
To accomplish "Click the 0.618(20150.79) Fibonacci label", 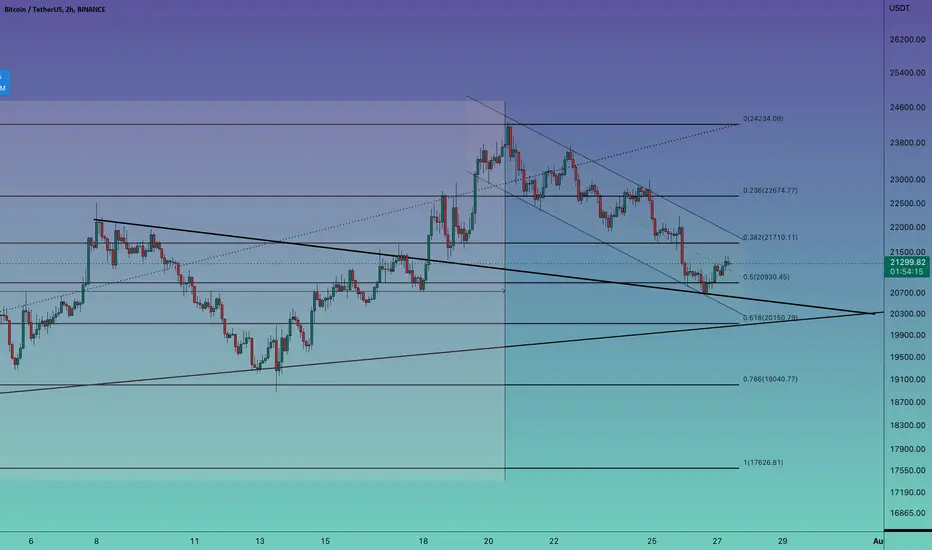I will point(770,318).
